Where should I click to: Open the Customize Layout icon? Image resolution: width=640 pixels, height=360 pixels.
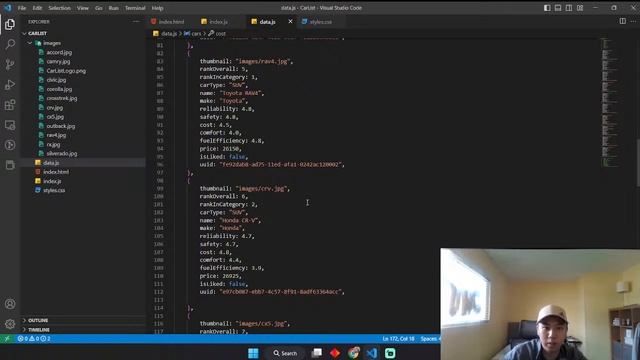[x=580, y=8]
